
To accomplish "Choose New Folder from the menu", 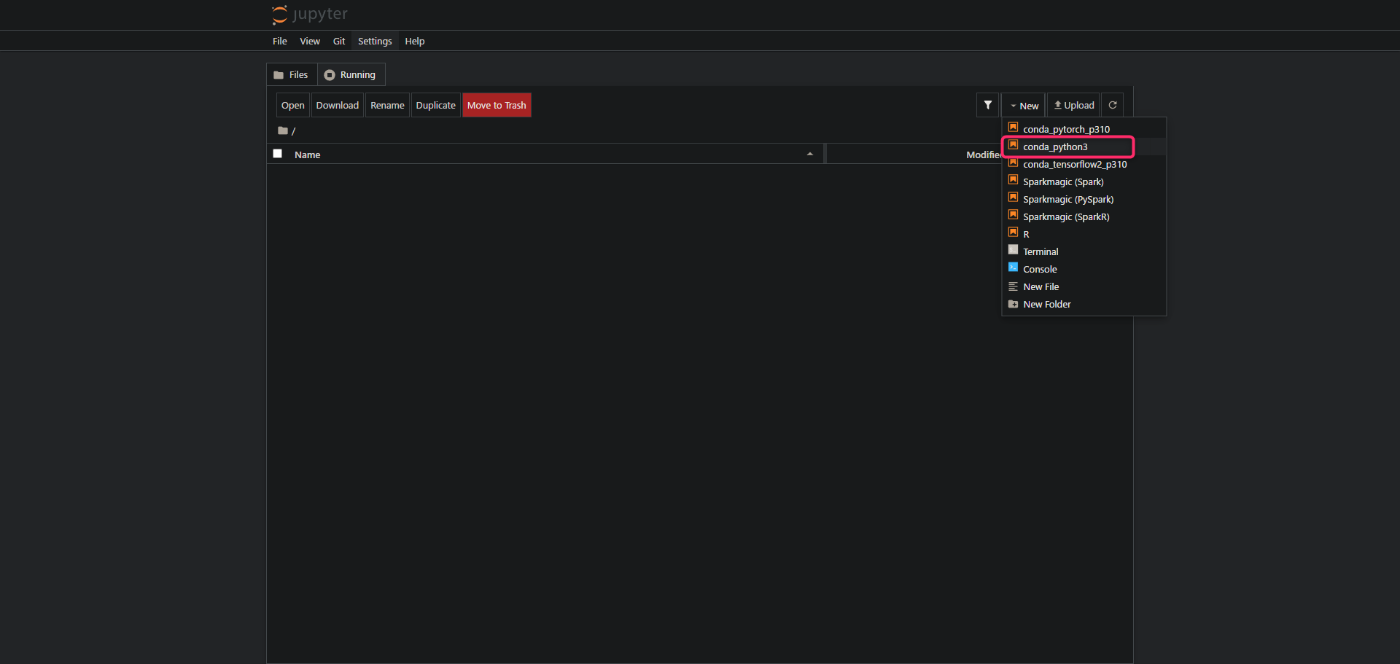I will (x=1084, y=304).
